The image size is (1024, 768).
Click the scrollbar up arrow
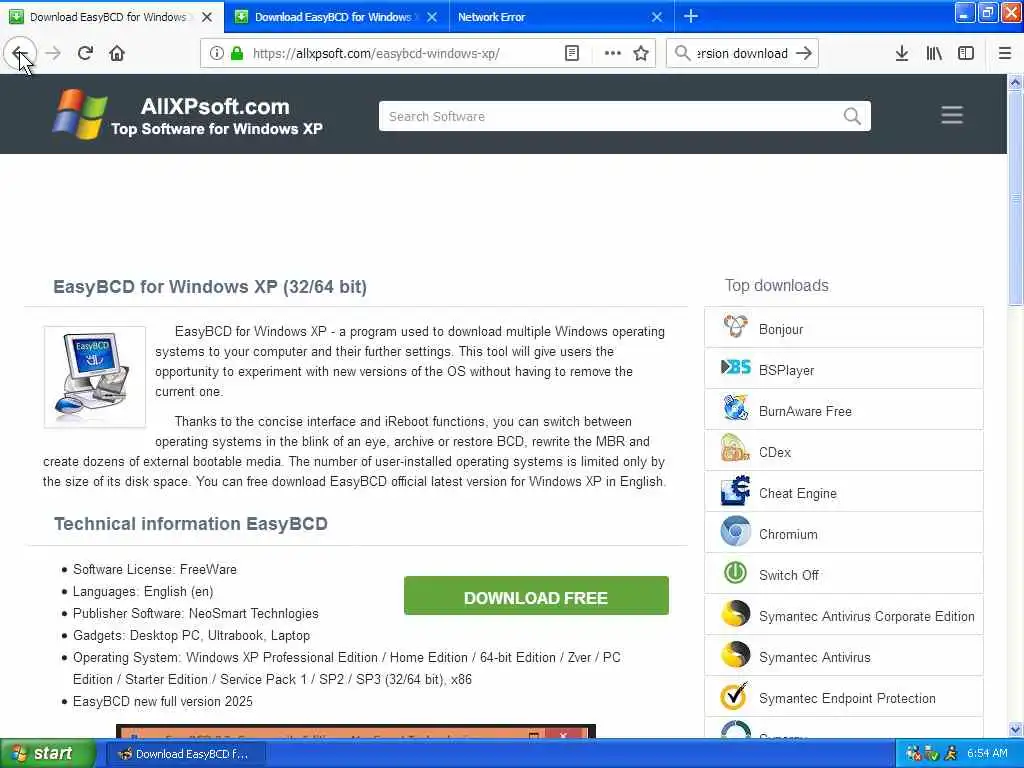1015,82
